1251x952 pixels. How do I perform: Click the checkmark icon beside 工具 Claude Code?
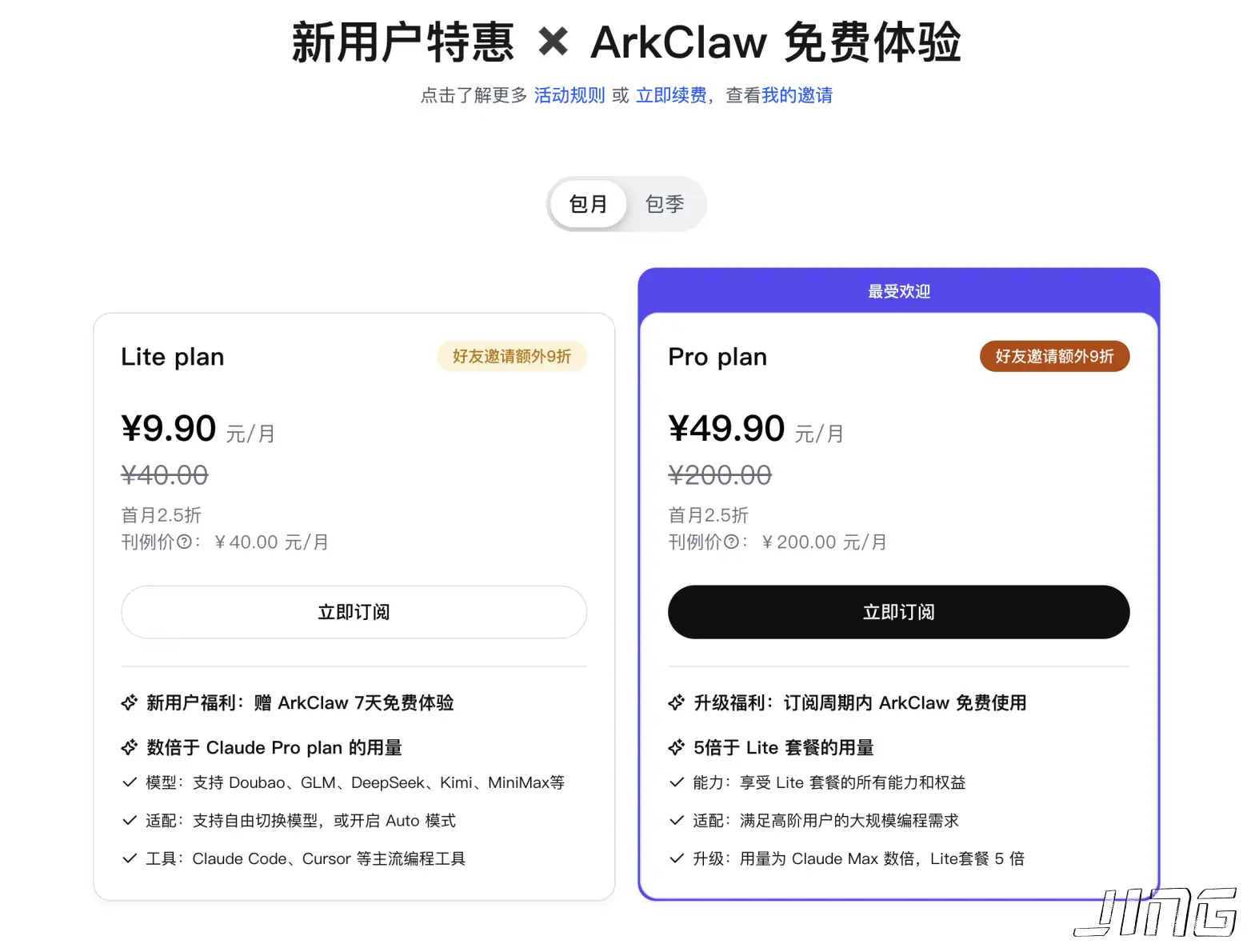tap(130, 858)
